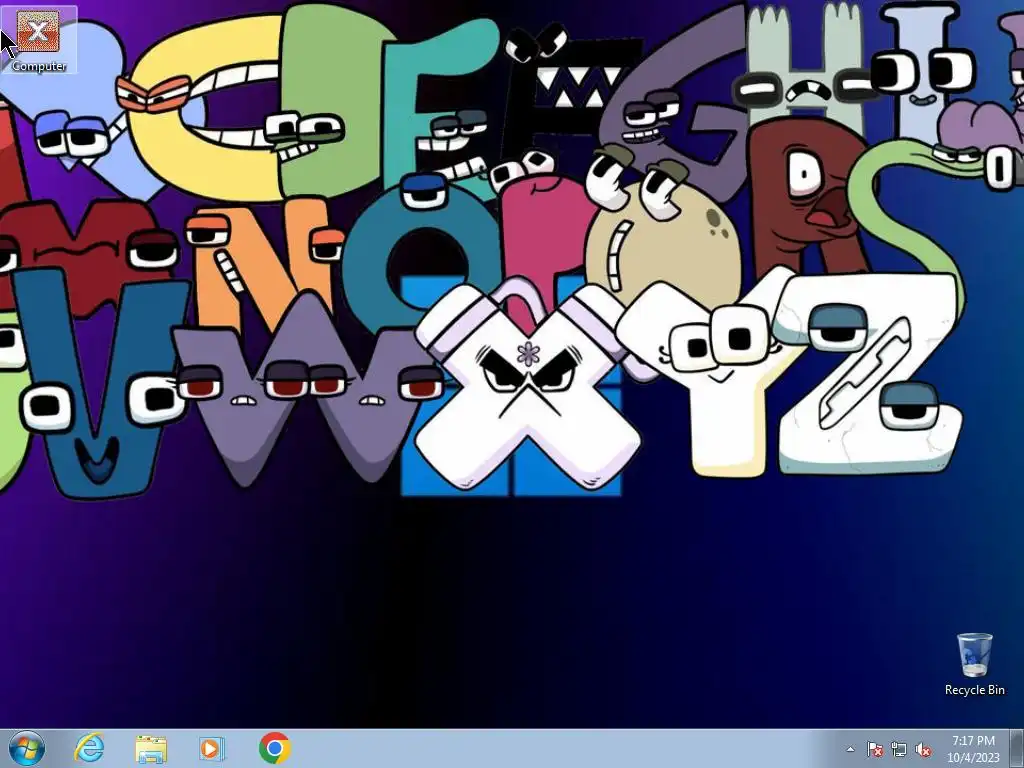Open the 7:17 PM taskbar clock

click(x=973, y=749)
